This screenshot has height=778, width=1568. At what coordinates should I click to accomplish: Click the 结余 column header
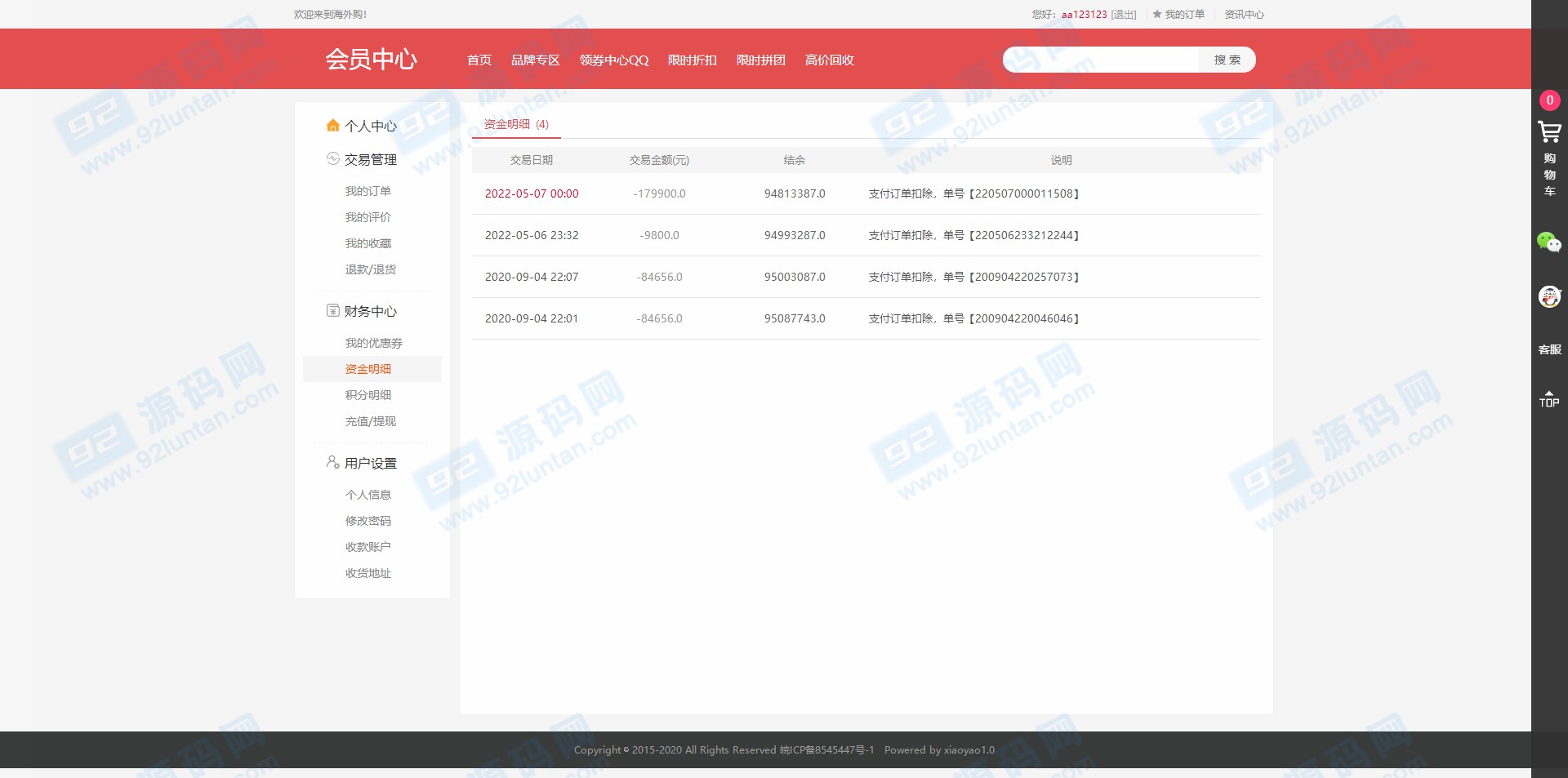pyautogui.click(x=795, y=160)
